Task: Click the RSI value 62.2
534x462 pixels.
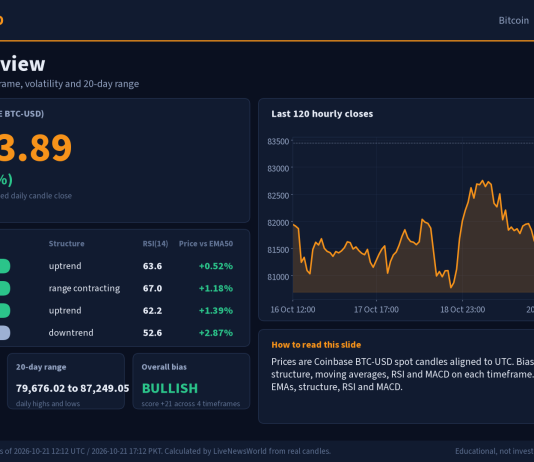Action: [152, 310]
